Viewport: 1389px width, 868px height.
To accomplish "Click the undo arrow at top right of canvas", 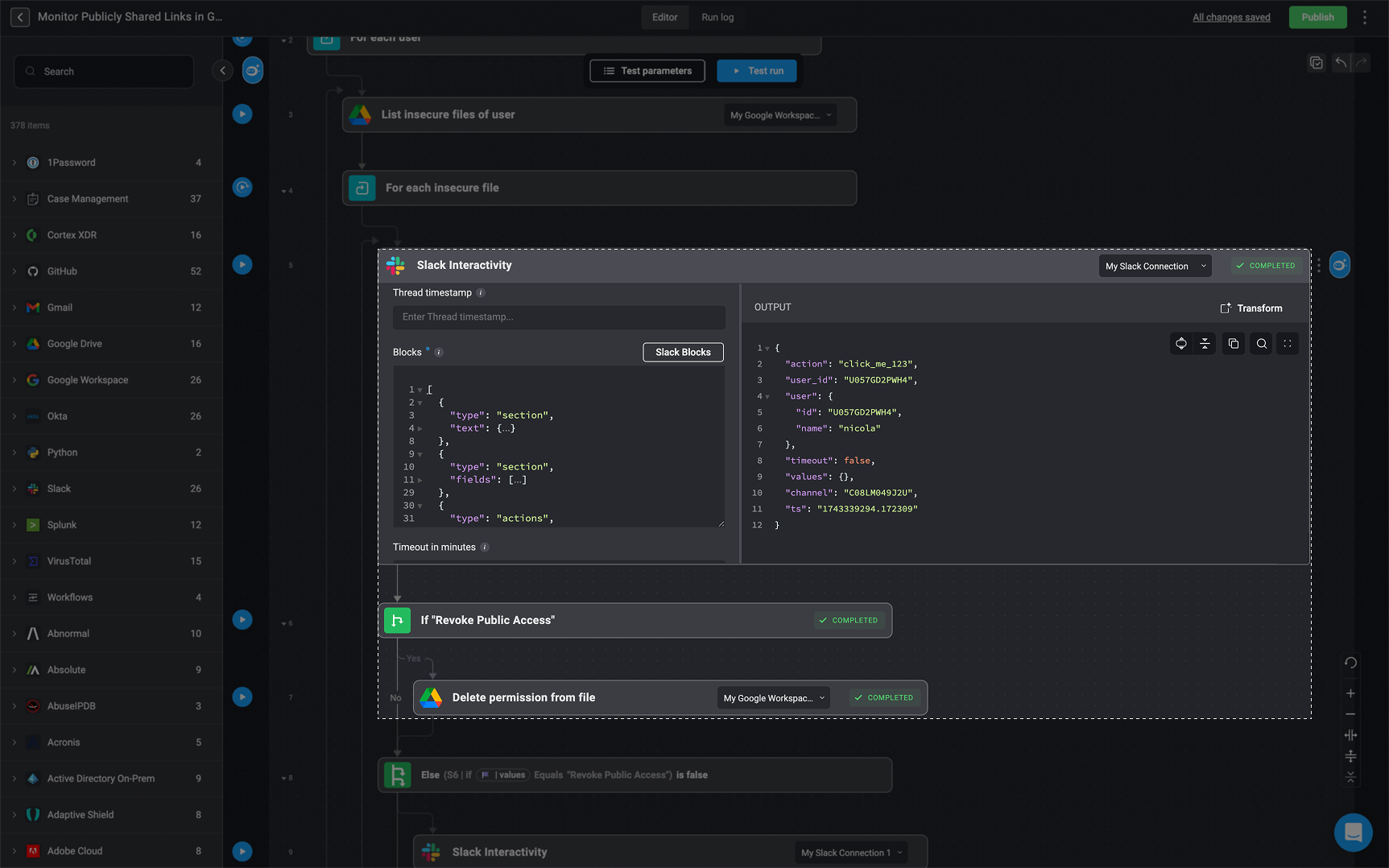I will (1341, 62).
